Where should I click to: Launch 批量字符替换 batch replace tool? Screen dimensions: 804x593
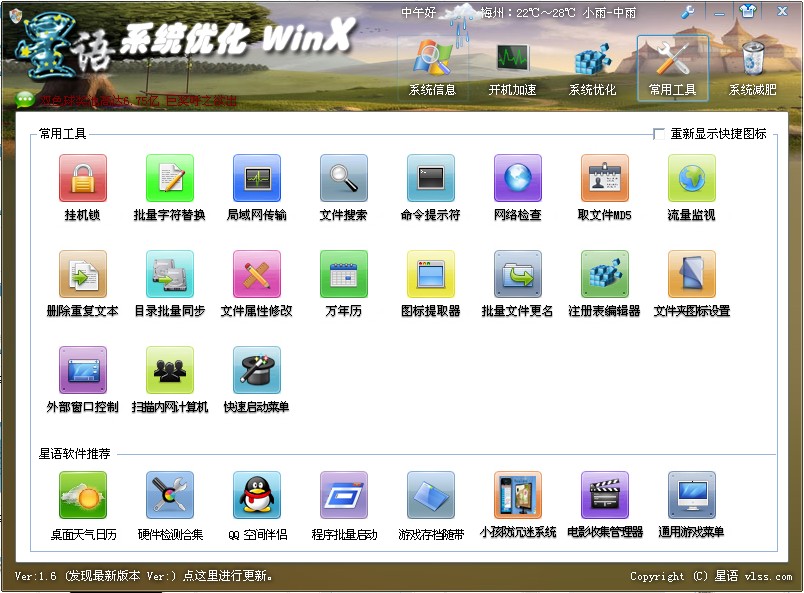point(170,179)
